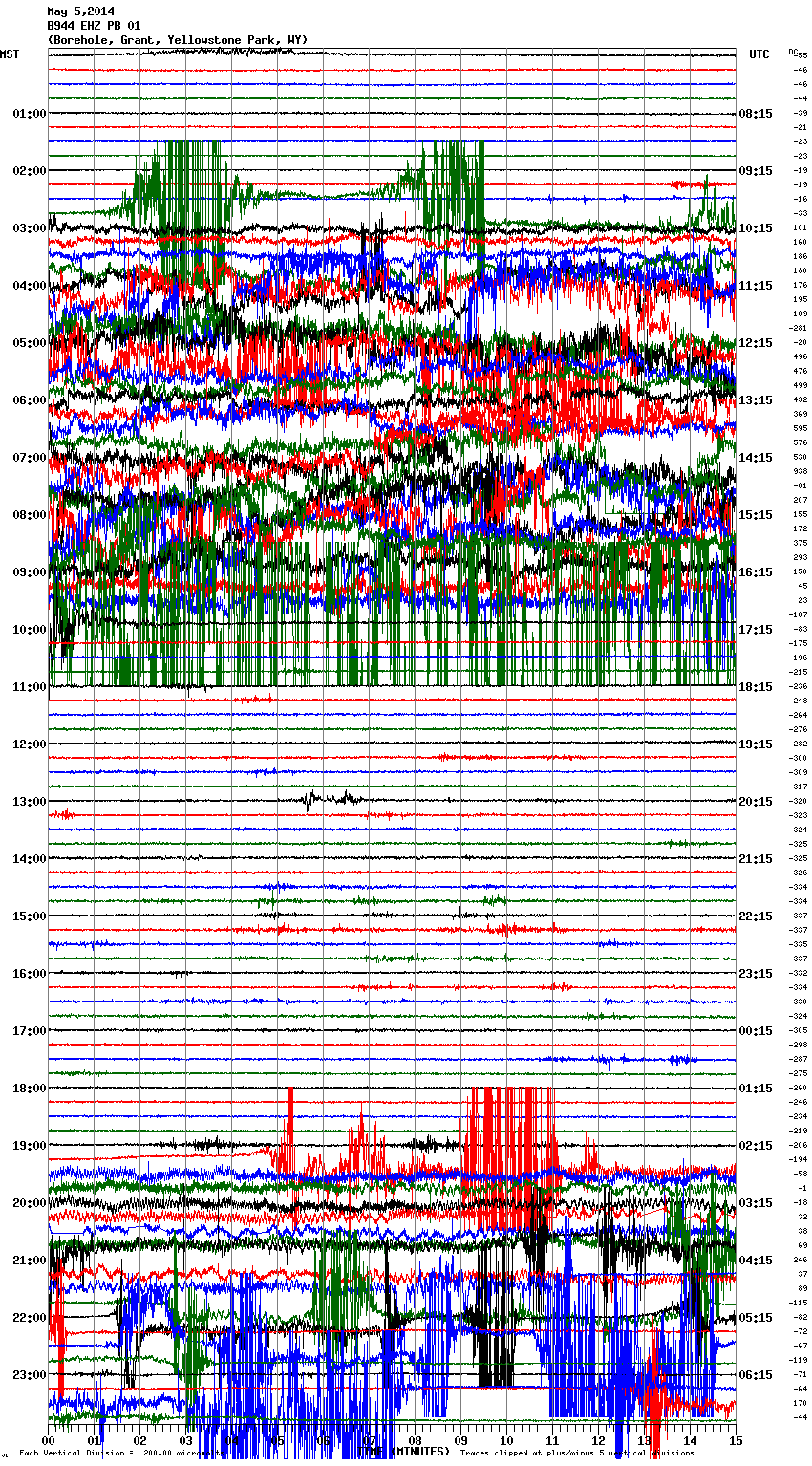Click the "UTC" time zone label
The height and width of the screenshot is (1466, 812).
759,54
